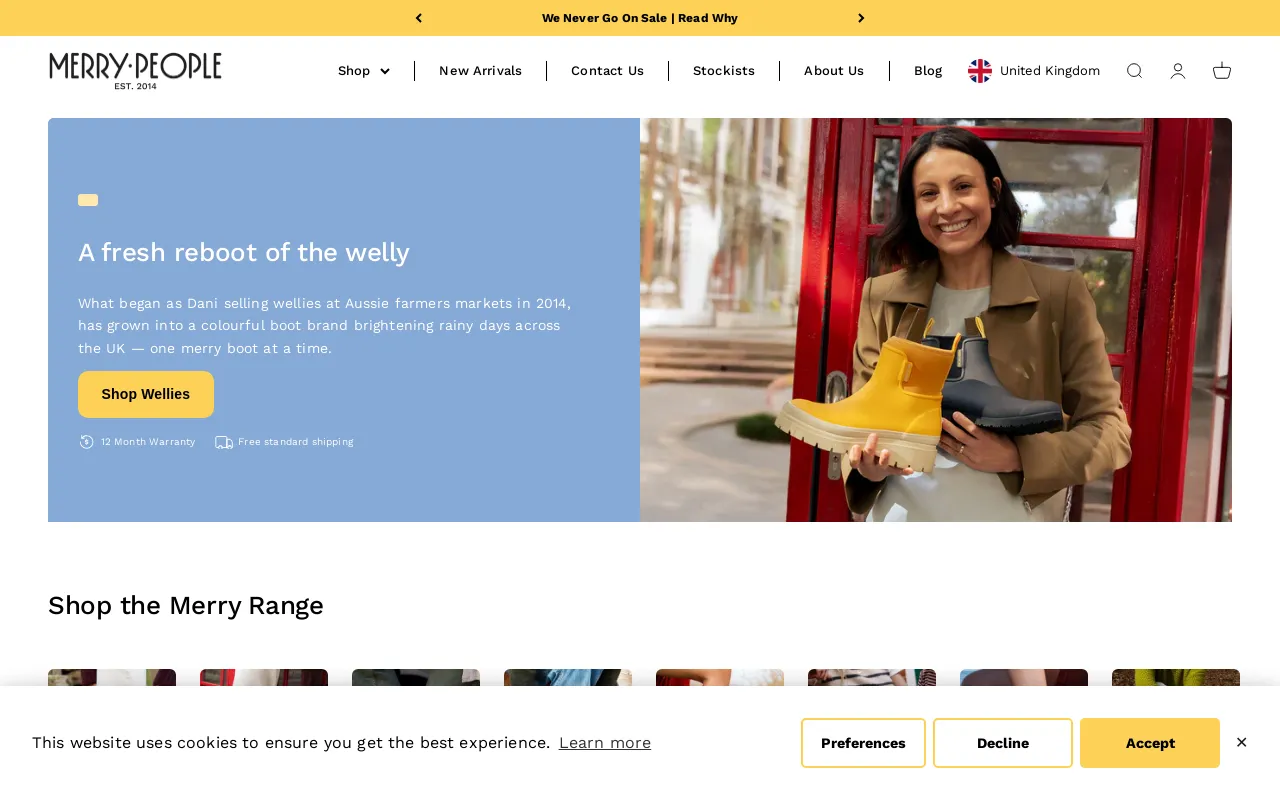
Task: Open the search panel
Action: (1134, 71)
